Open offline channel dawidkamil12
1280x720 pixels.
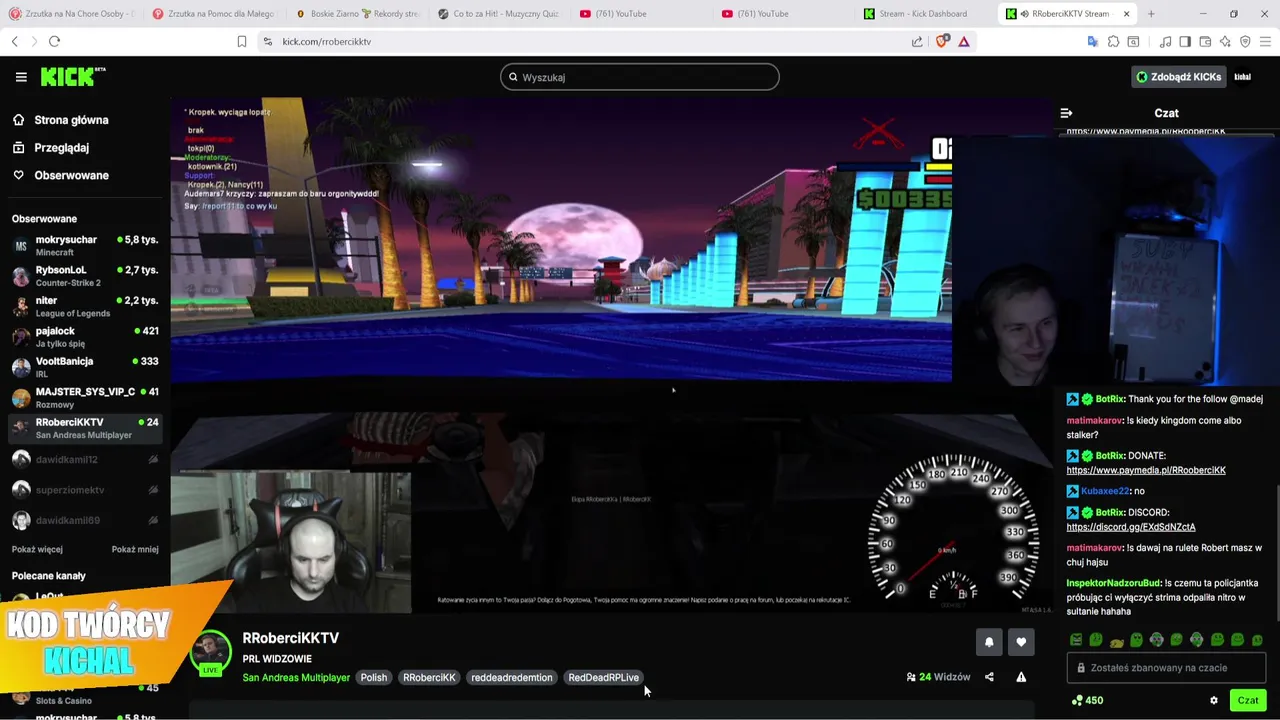(x=85, y=459)
